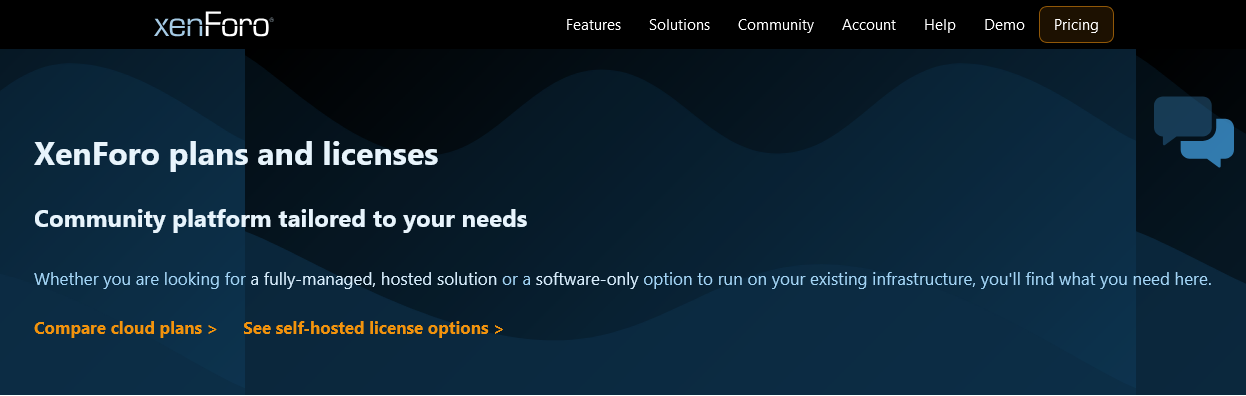The width and height of the screenshot is (1246, 396).
Task: Open the chat bubbles widget icon
Action: coord(1194,131)
